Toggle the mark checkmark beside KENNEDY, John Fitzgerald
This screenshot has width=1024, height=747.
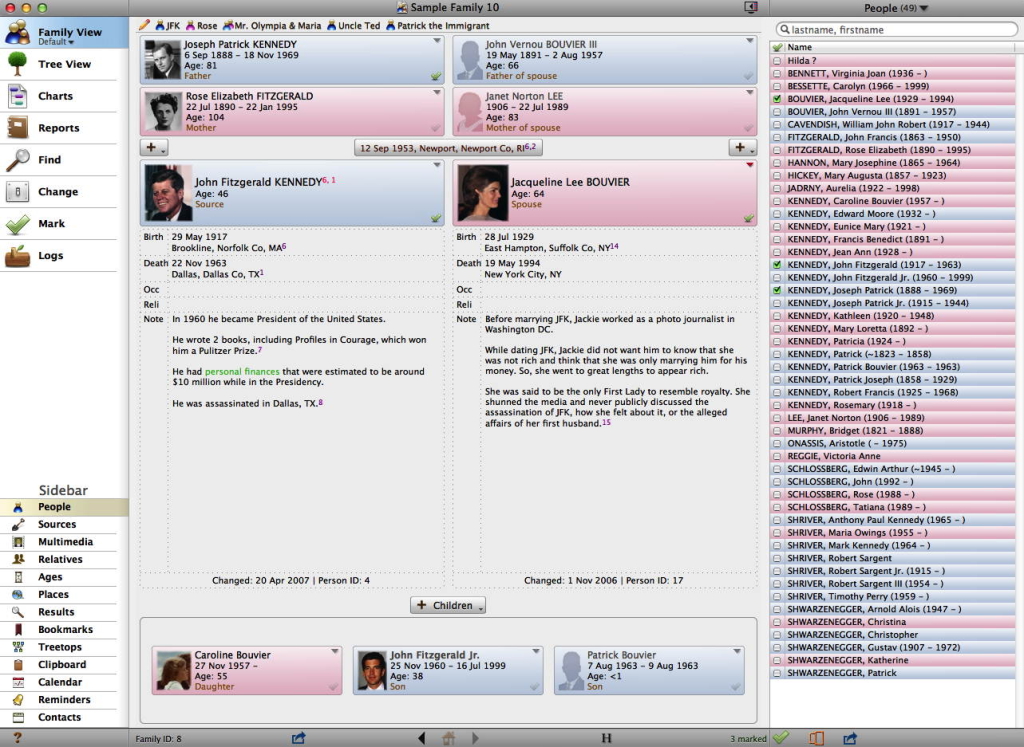[x=775, y=264]
